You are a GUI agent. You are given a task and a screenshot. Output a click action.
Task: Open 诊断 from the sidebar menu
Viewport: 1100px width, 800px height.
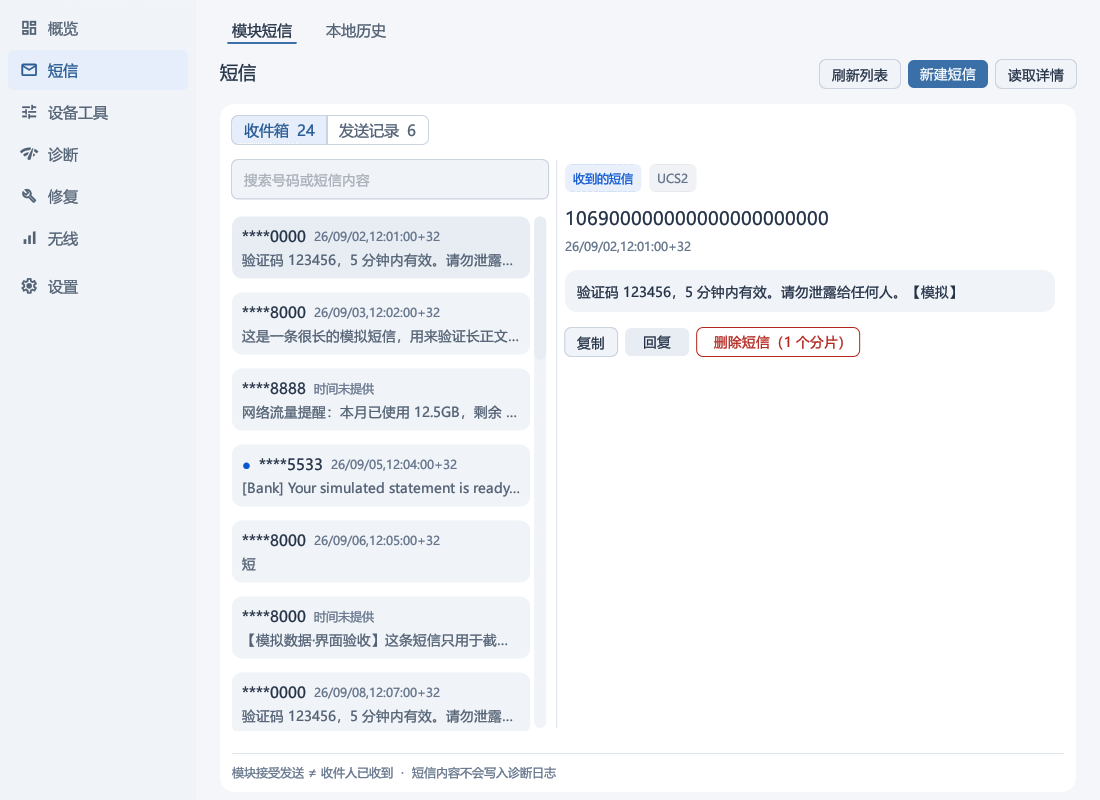click(98, 154)
